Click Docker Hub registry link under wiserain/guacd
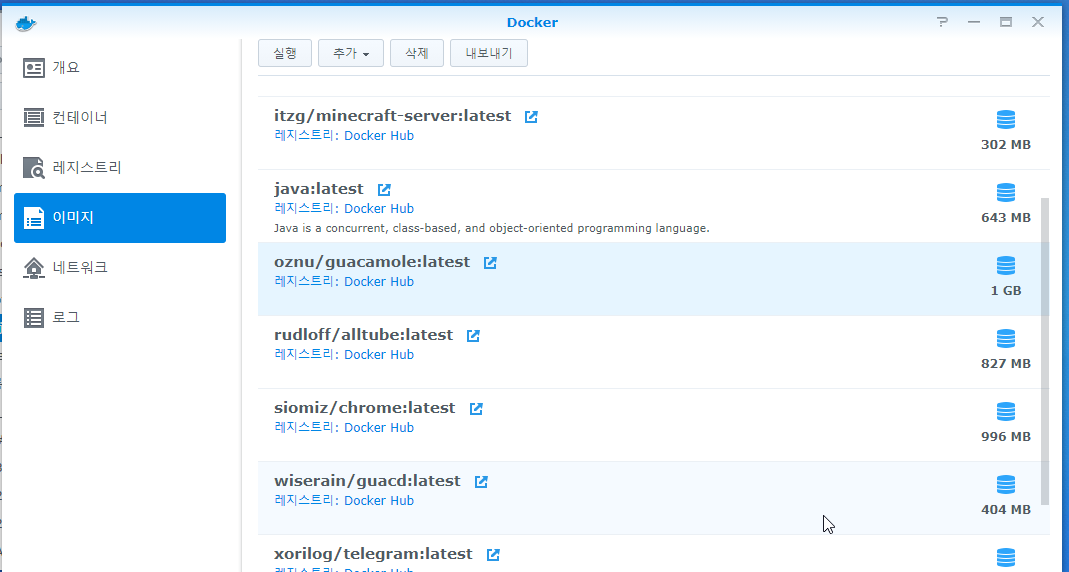Screen dimensions: 1069x572 pyautogui.click(x=378, y=500)
